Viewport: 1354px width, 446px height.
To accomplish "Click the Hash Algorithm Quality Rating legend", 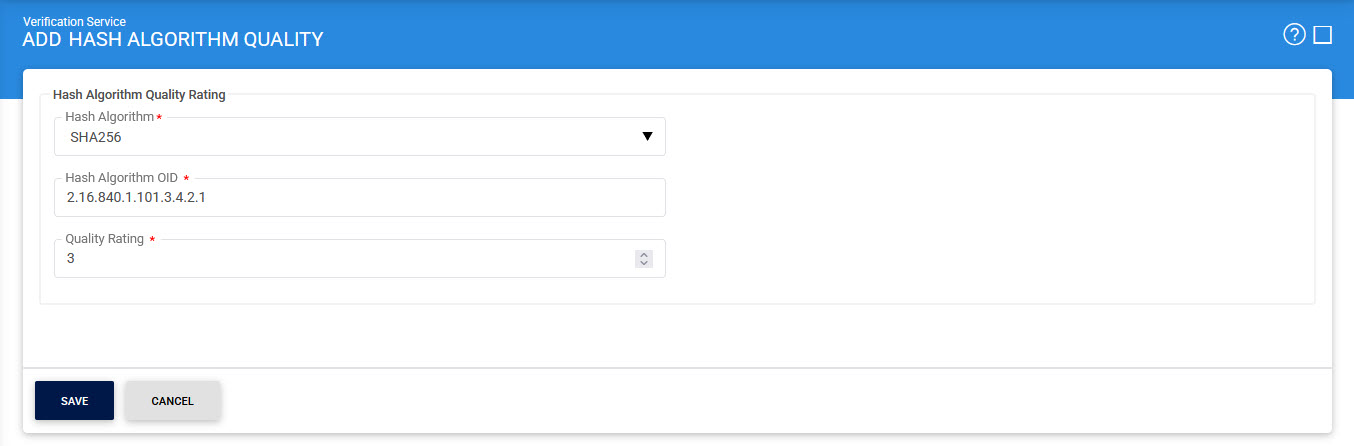I will click(139, 95).
